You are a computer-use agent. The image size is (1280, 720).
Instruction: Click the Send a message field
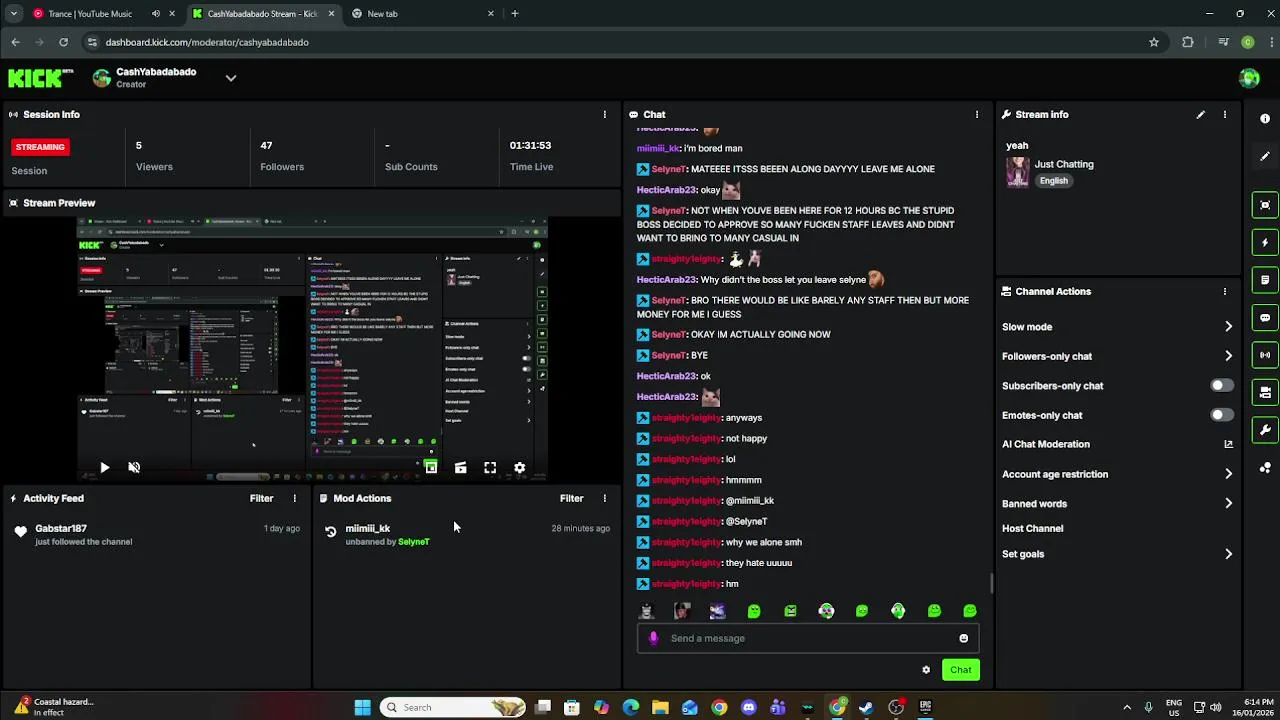coord(810,638)
